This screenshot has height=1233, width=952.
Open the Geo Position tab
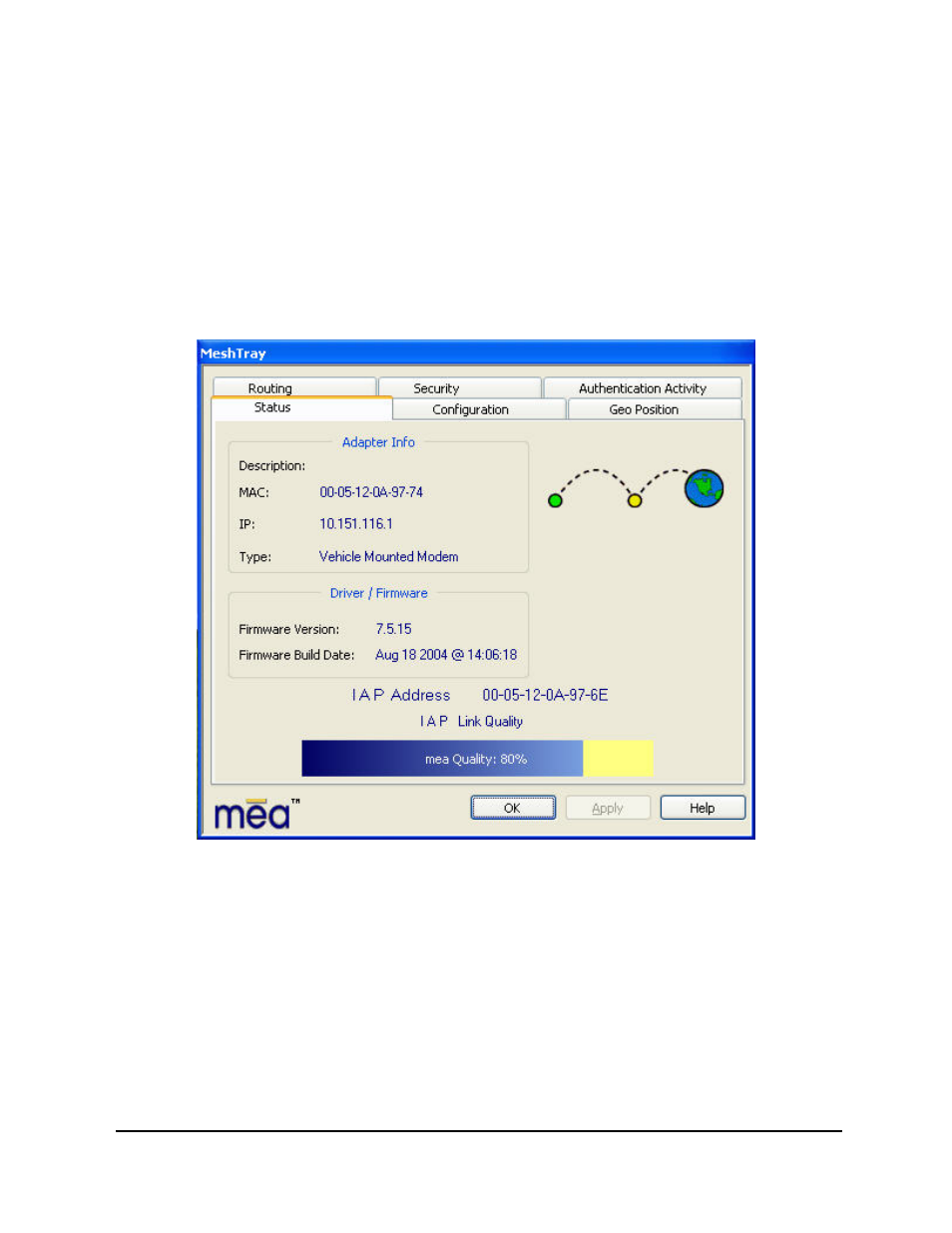click(x=655, y=409)
